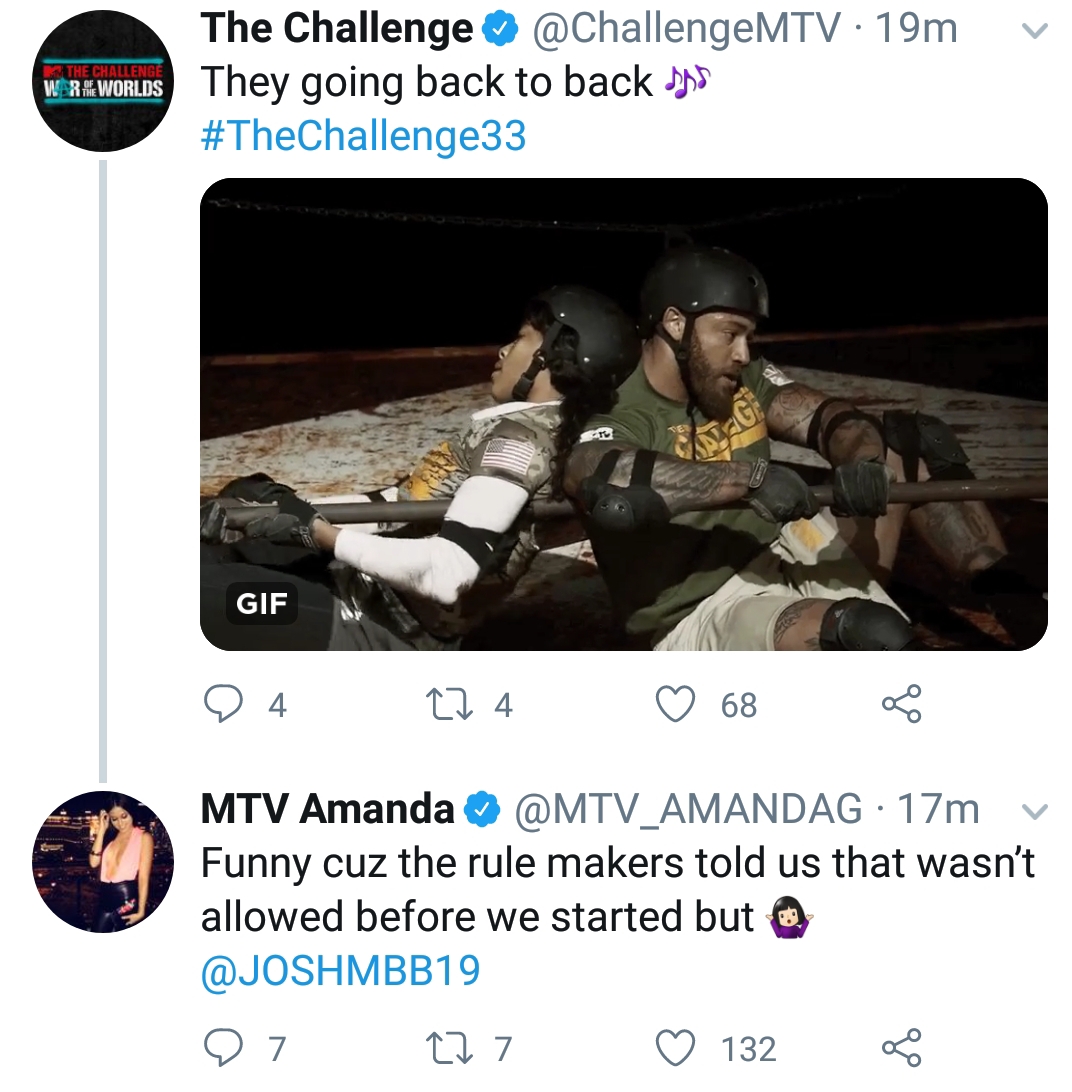Reply to MTV Amanda's tweet
The image size is (1072, 1092).
point(223,1048)
